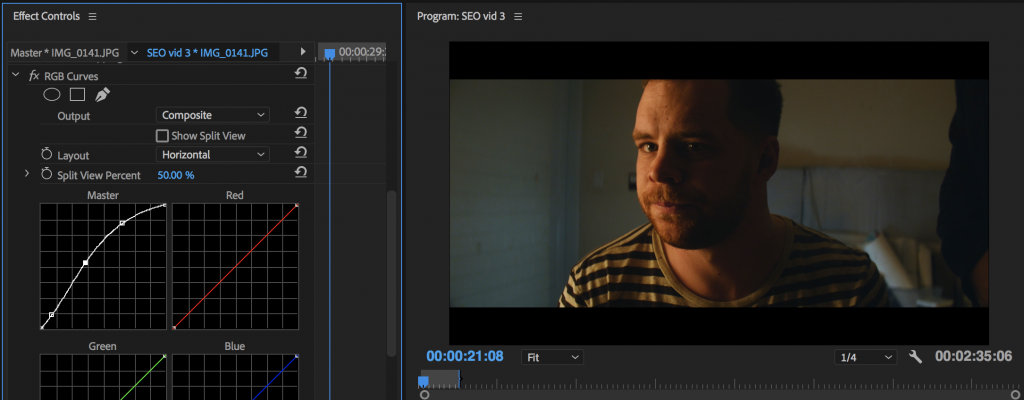
Task: Click the Red curve label
Action: coord(234,195)
